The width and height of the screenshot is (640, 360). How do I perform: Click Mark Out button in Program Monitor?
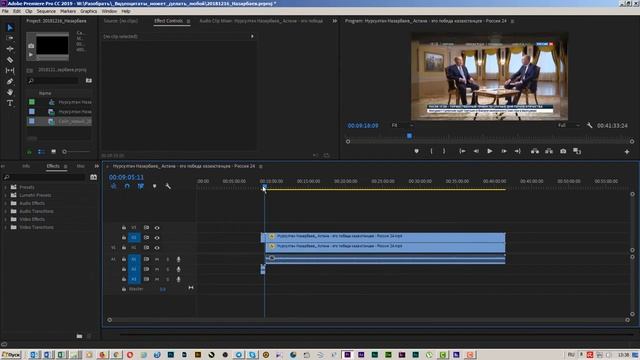coord(444,151)
